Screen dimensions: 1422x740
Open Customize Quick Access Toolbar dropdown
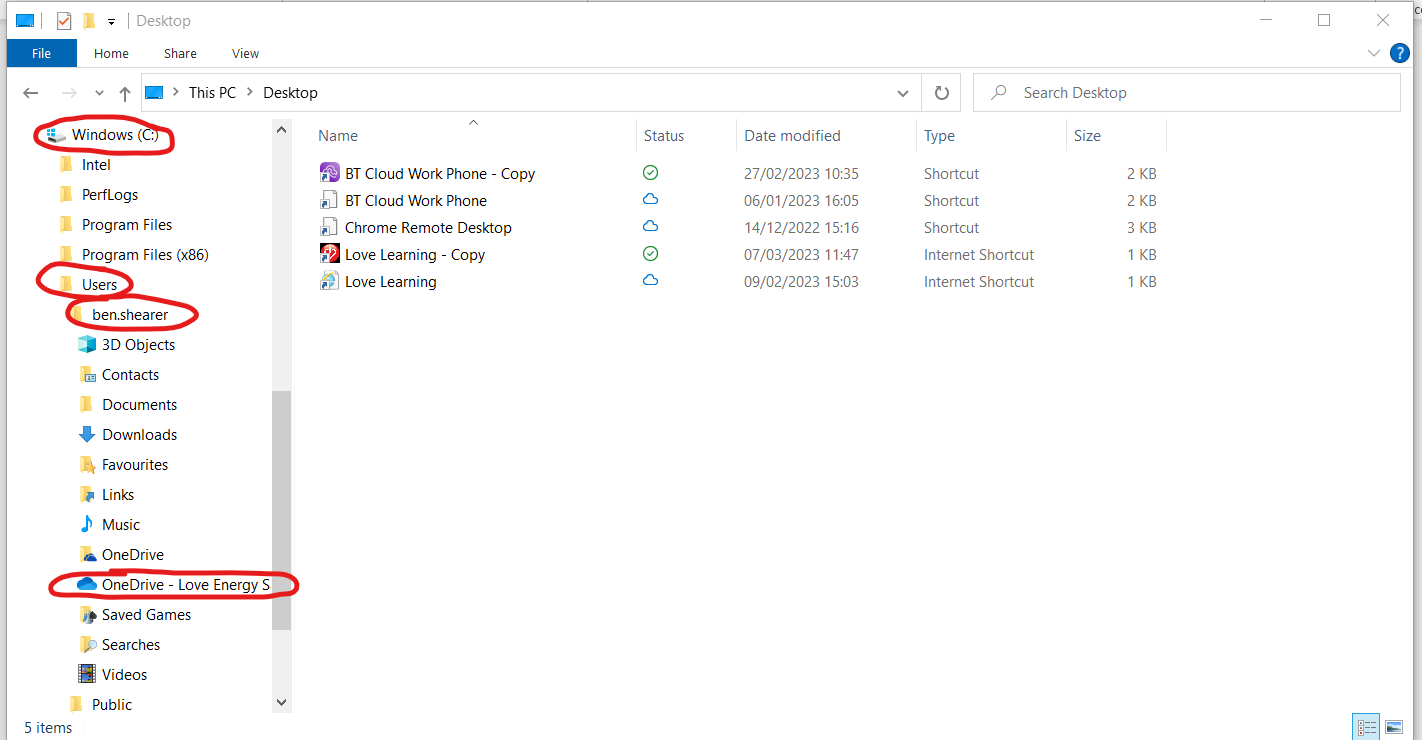click(x=111, y=21)
